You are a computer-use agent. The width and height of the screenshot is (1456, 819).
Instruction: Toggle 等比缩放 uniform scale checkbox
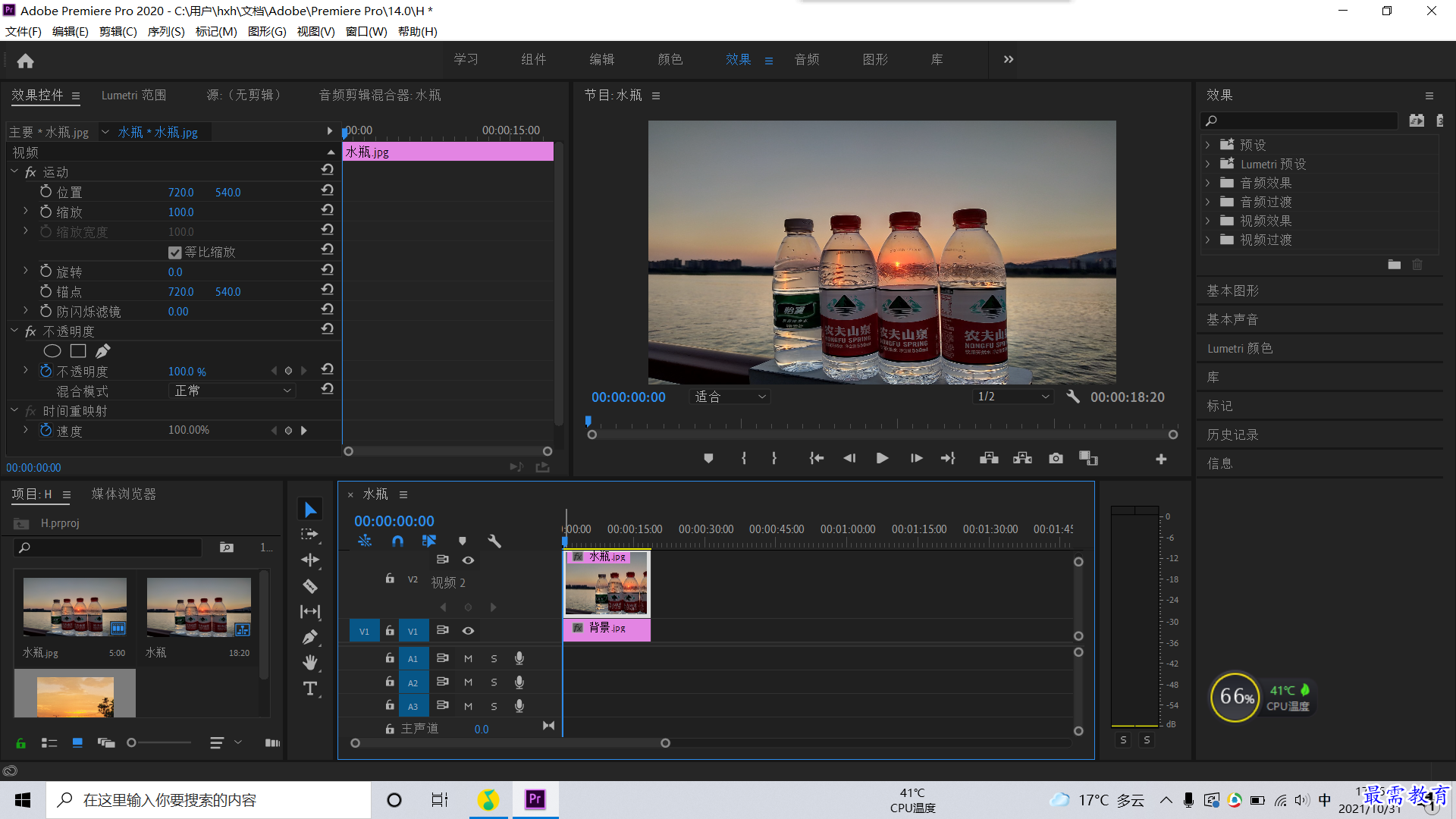click(174, 253)
